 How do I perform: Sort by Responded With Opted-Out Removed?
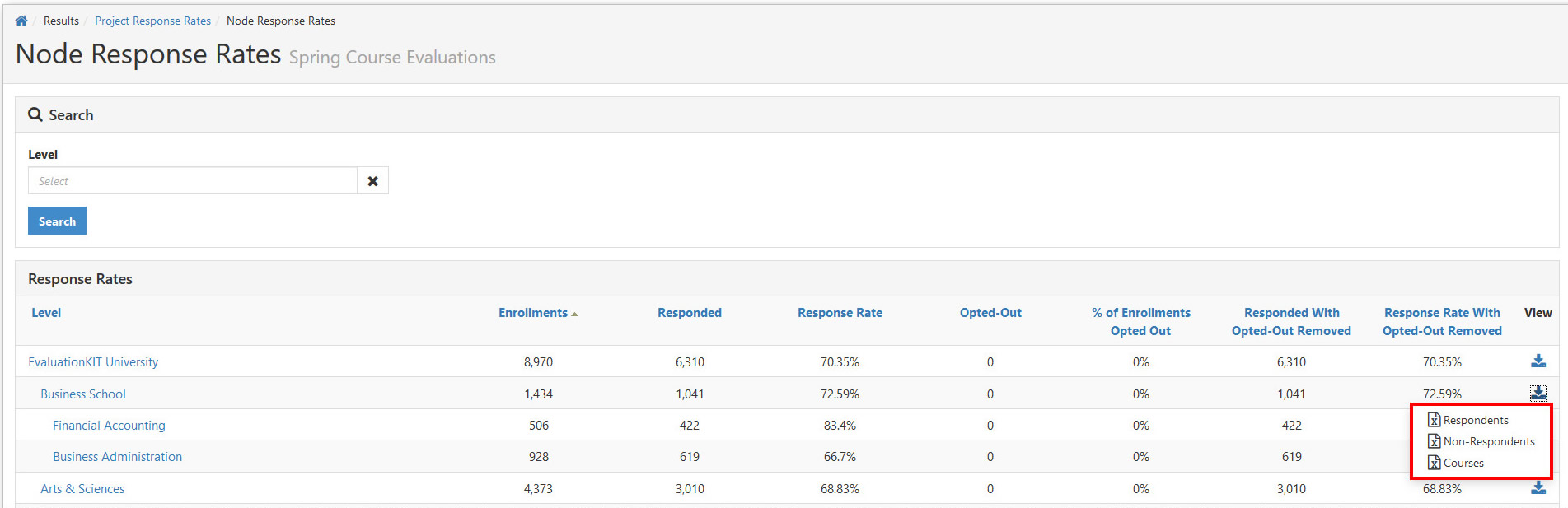1291,322
